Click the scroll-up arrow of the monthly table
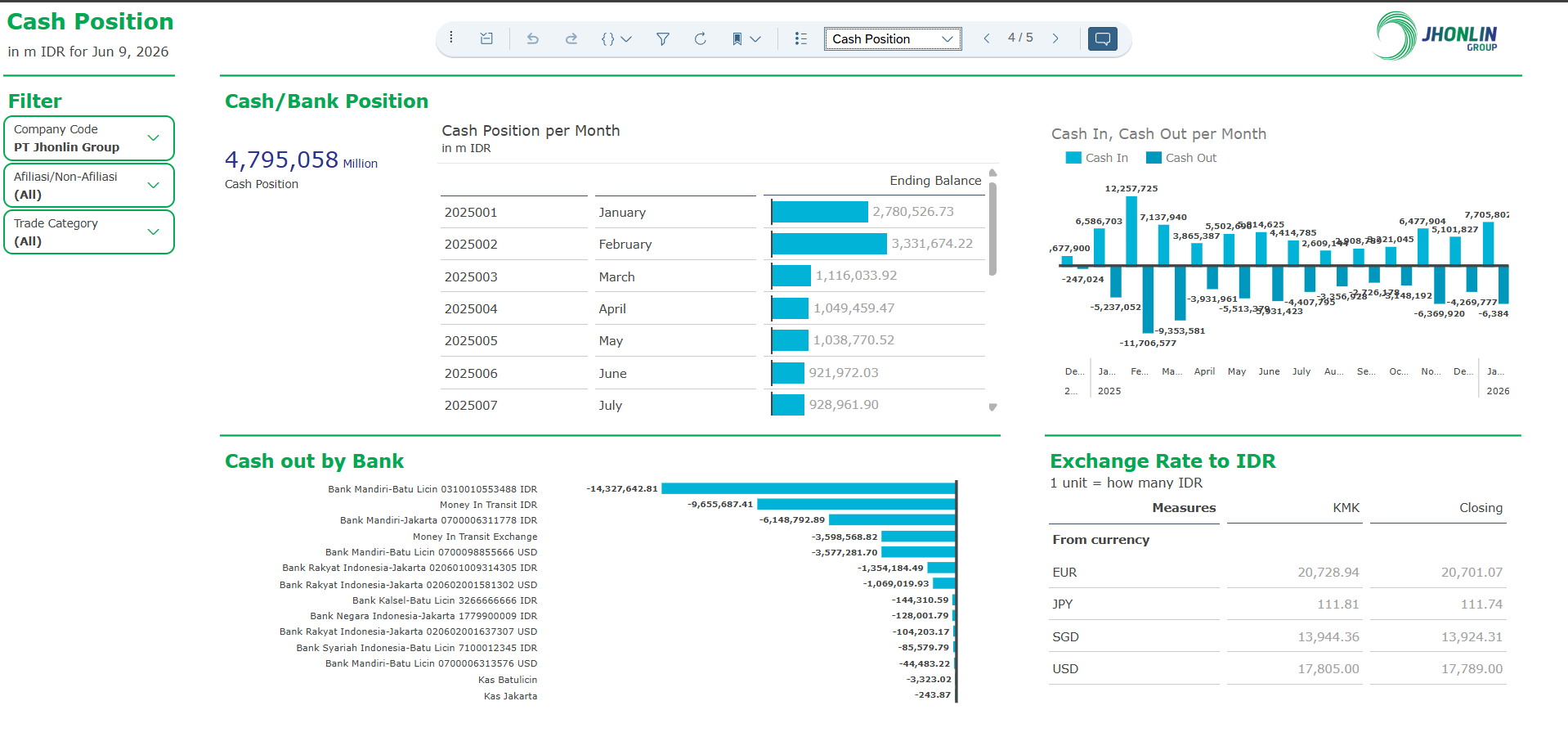The image size is (1568, 746). [992, 173]
